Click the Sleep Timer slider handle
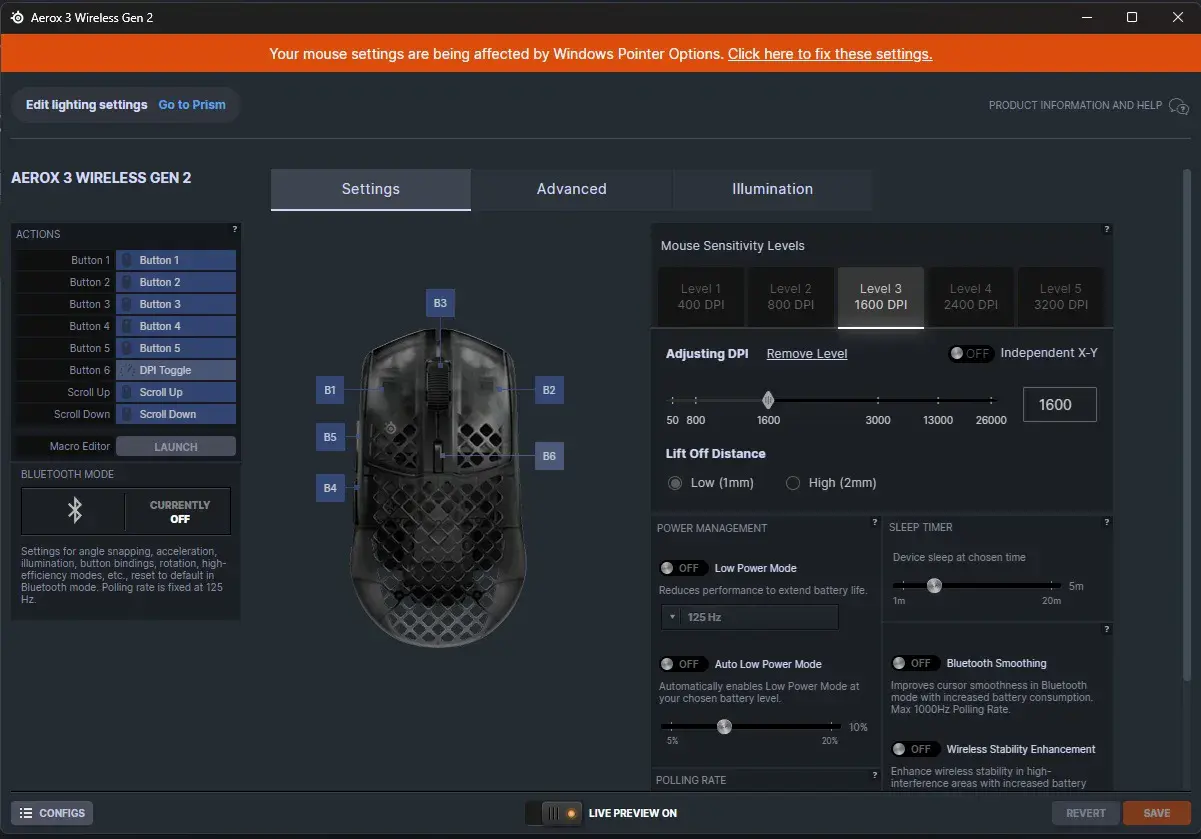The width and height of the screenshot is (1201, 839). point(934,586)
